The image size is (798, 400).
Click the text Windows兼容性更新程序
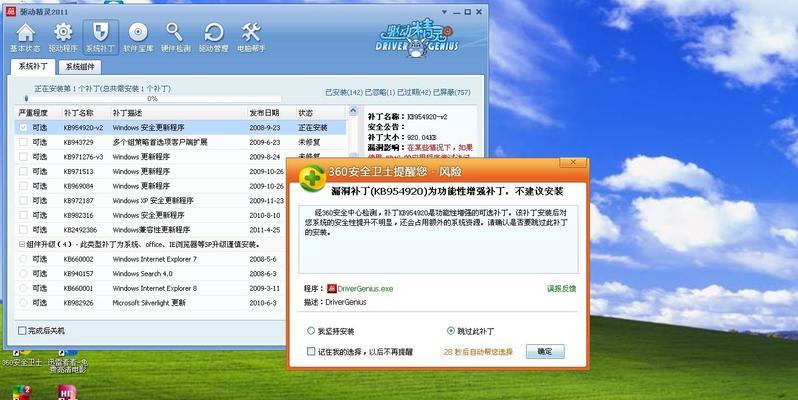[151, 230]
